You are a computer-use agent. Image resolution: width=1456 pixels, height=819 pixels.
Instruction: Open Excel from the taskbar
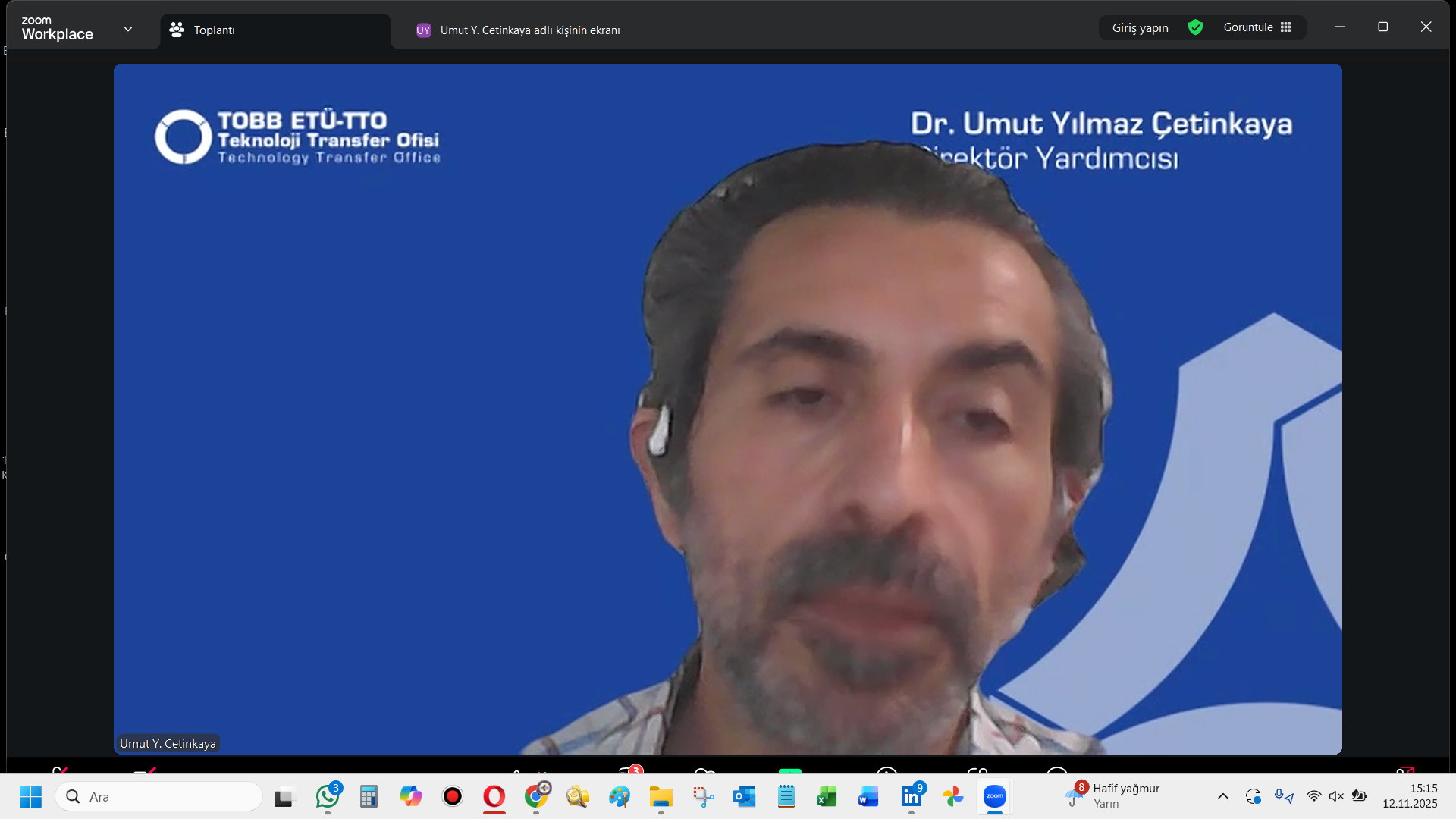coord(827,796)
